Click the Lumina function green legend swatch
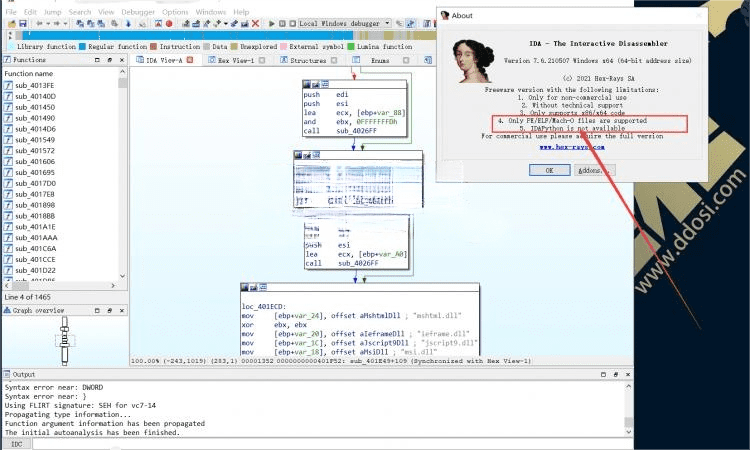This screenshot has width=750, height=450. tap(351, 46)
